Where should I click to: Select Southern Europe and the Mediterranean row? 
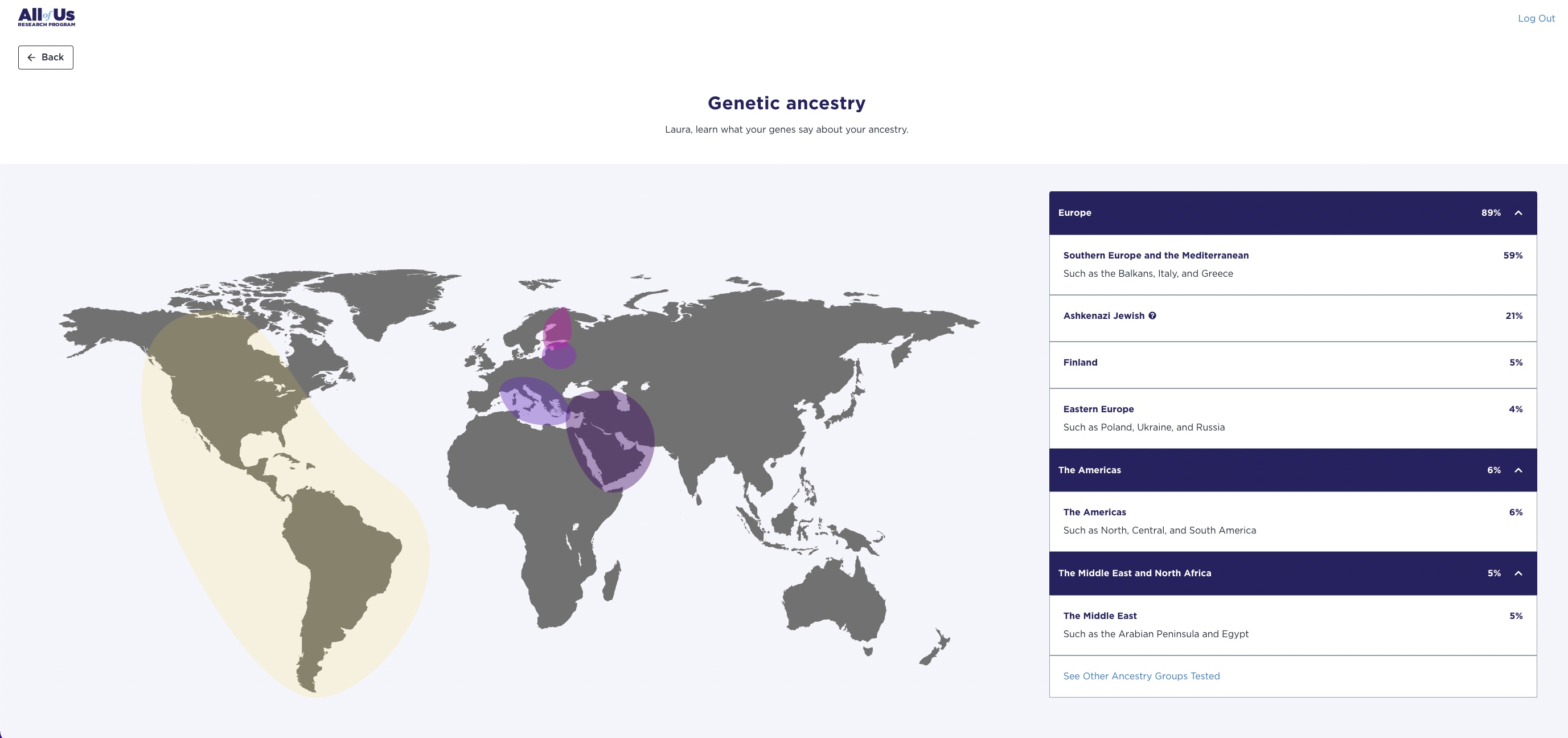1293,265
